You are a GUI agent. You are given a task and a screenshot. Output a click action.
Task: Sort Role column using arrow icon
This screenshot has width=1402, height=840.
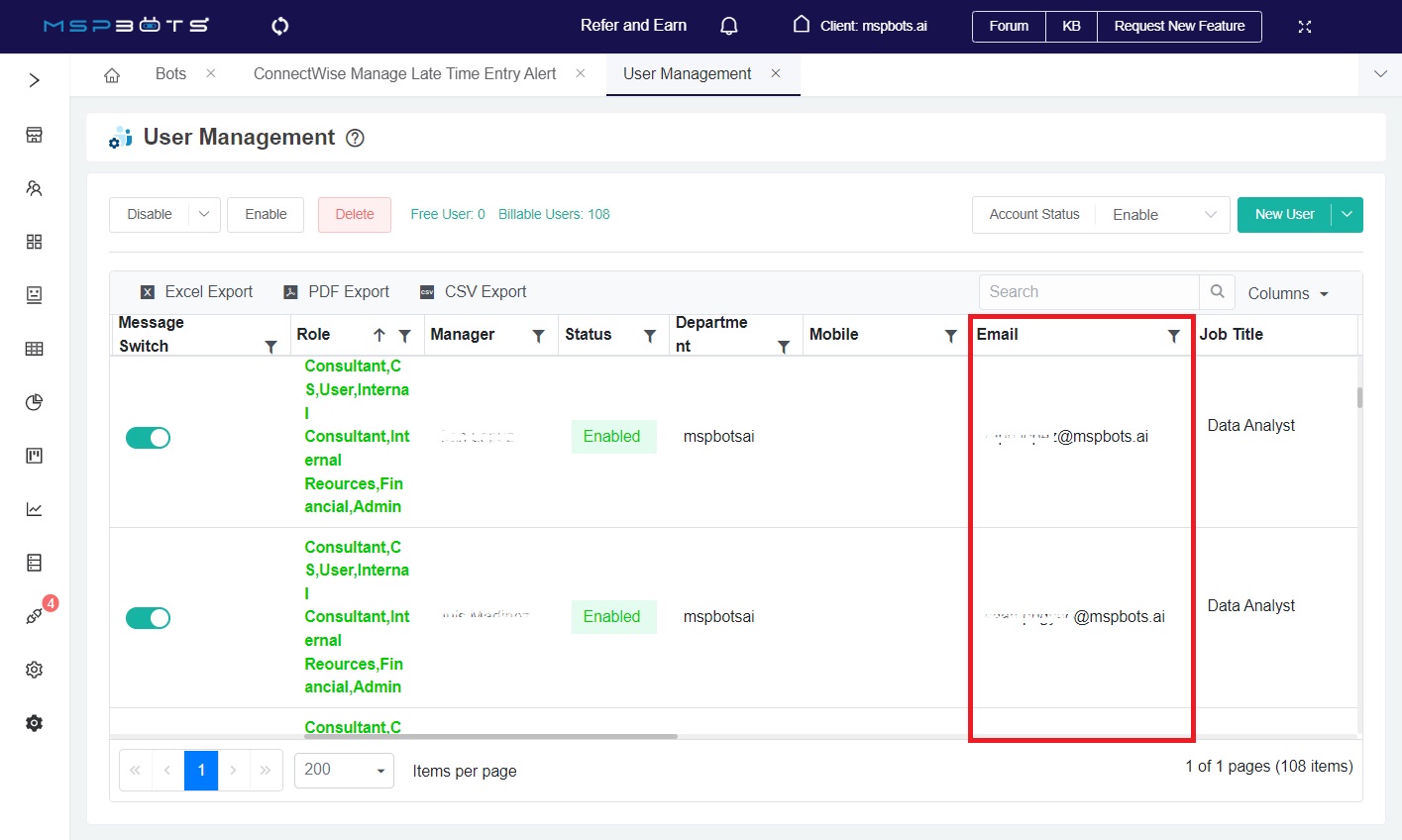coord(378,336)
